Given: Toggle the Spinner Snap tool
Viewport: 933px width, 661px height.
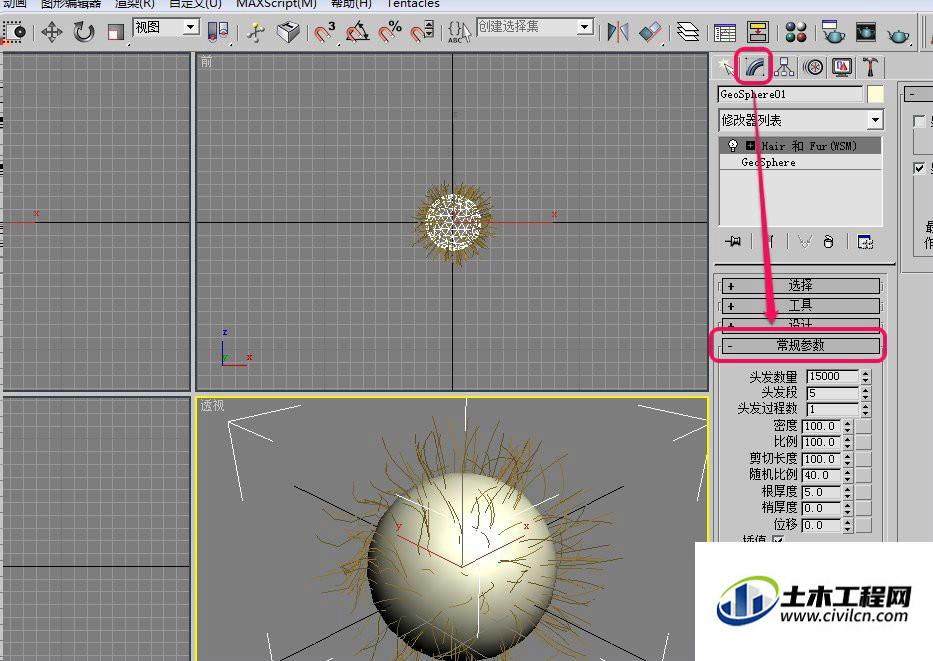Looking at the screenshot, I should tap(422, 32).
